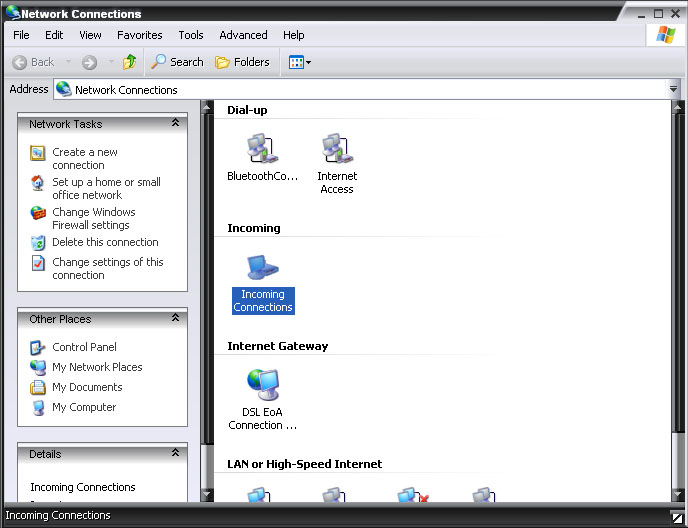Click the Incoming Connections status bar text
Screen dimensions: 688x528
click(x=58, y=515)
